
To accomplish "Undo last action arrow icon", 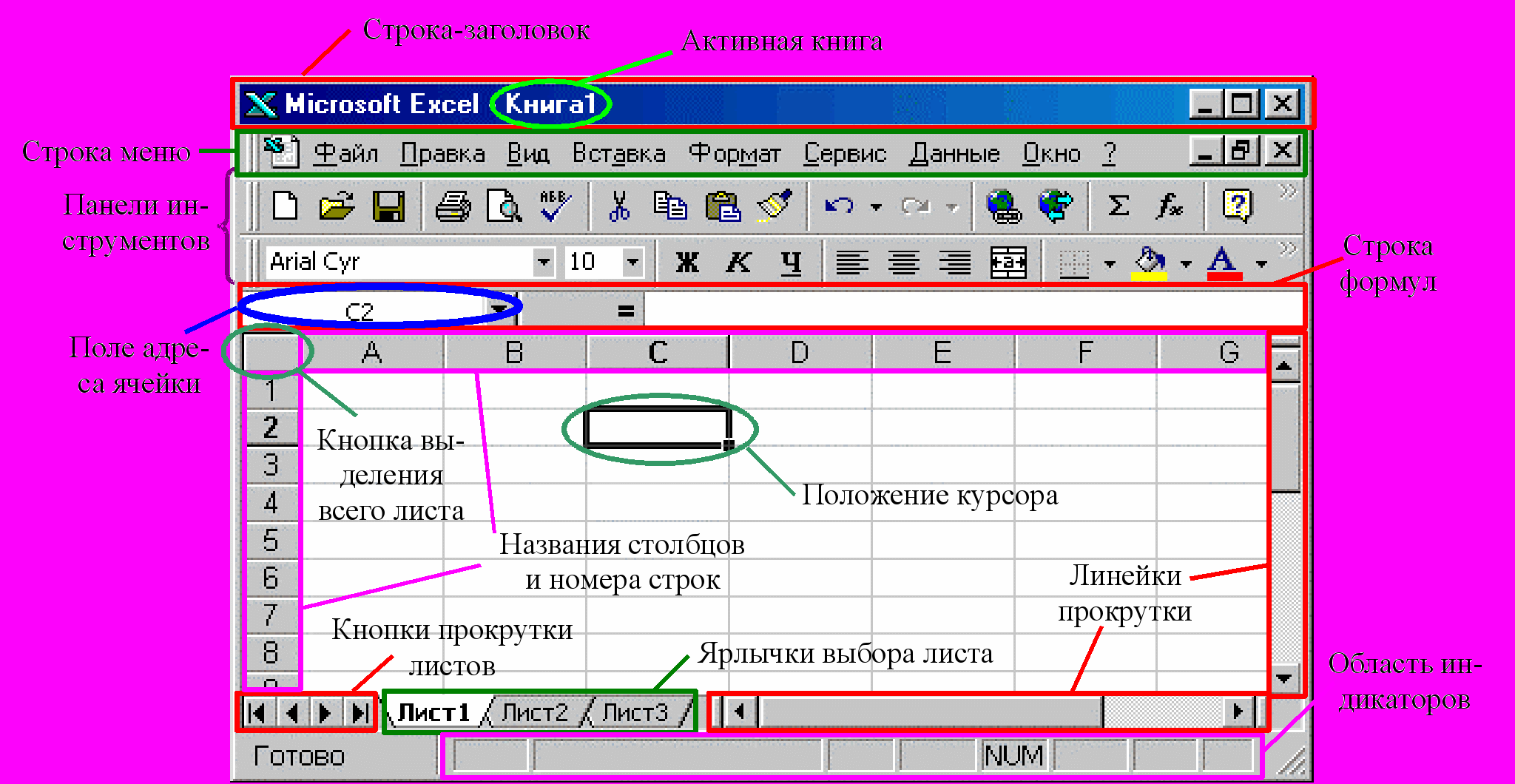I will [839, 206].
